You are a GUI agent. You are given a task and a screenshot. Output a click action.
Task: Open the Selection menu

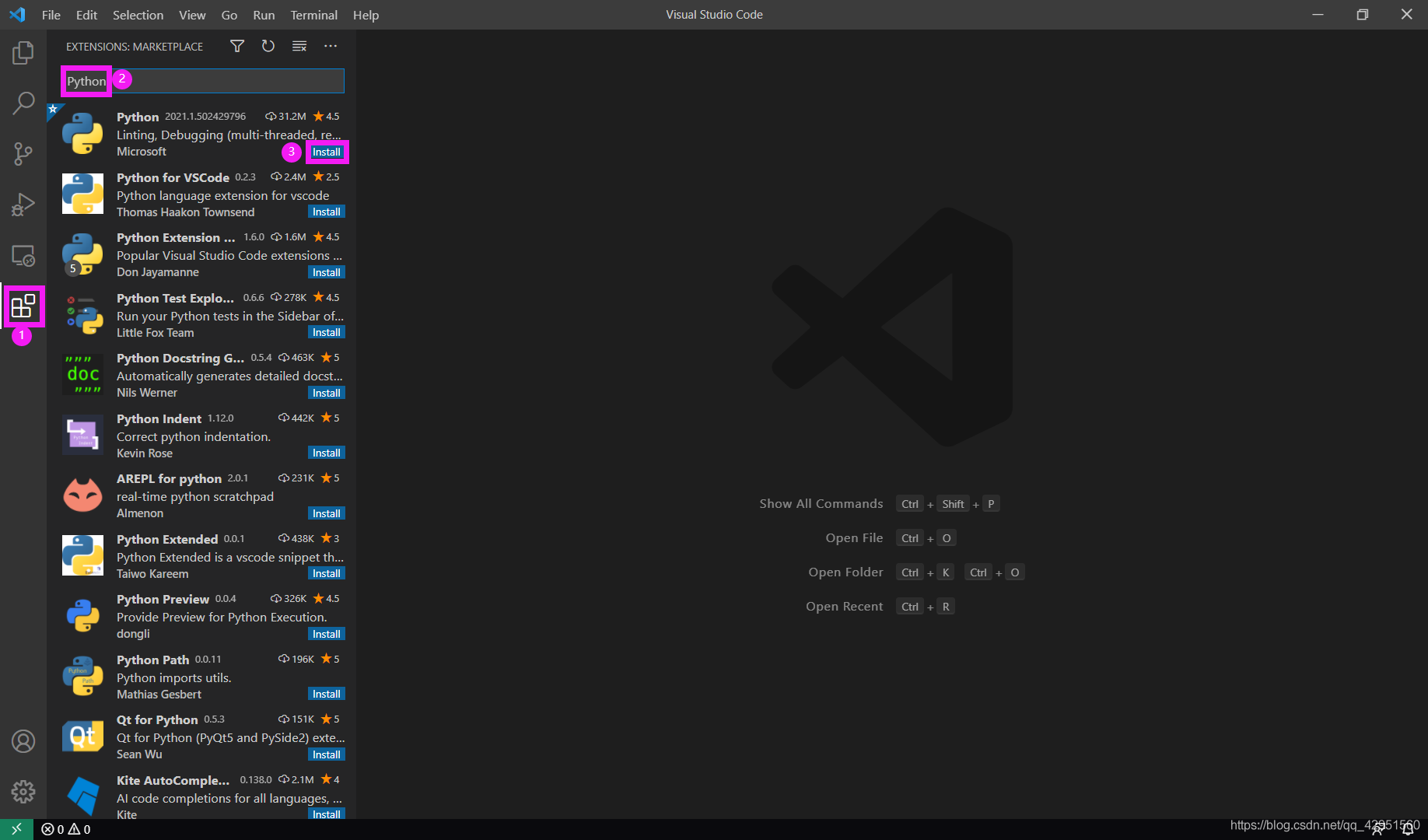[x=138, y=15]
